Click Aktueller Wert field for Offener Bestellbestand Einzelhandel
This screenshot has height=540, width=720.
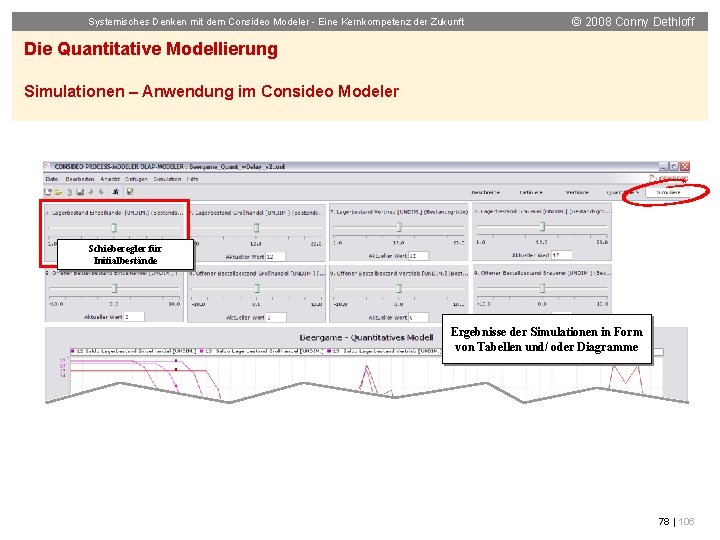coord(134,317)
